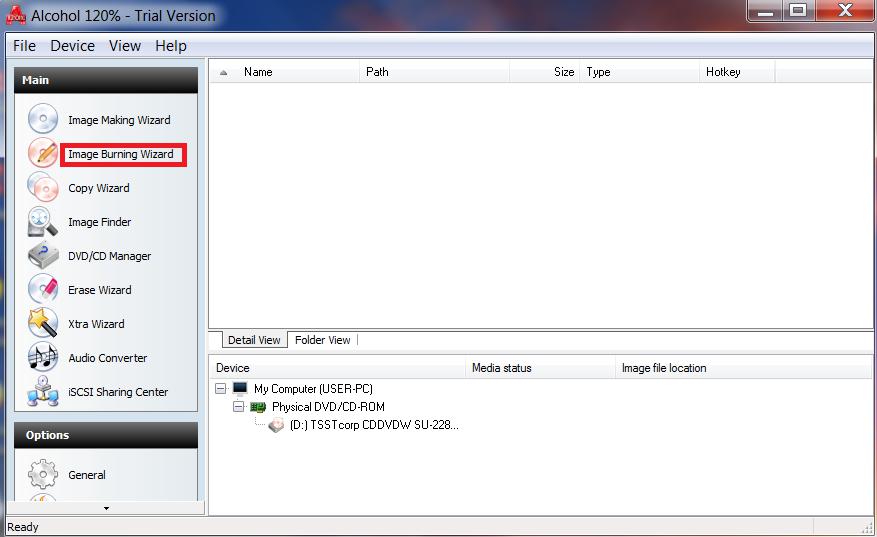This screenshot has width=877, height=537.
Task: Click the Image Burning Wizard pencil icon
Action: click(43, 153)
